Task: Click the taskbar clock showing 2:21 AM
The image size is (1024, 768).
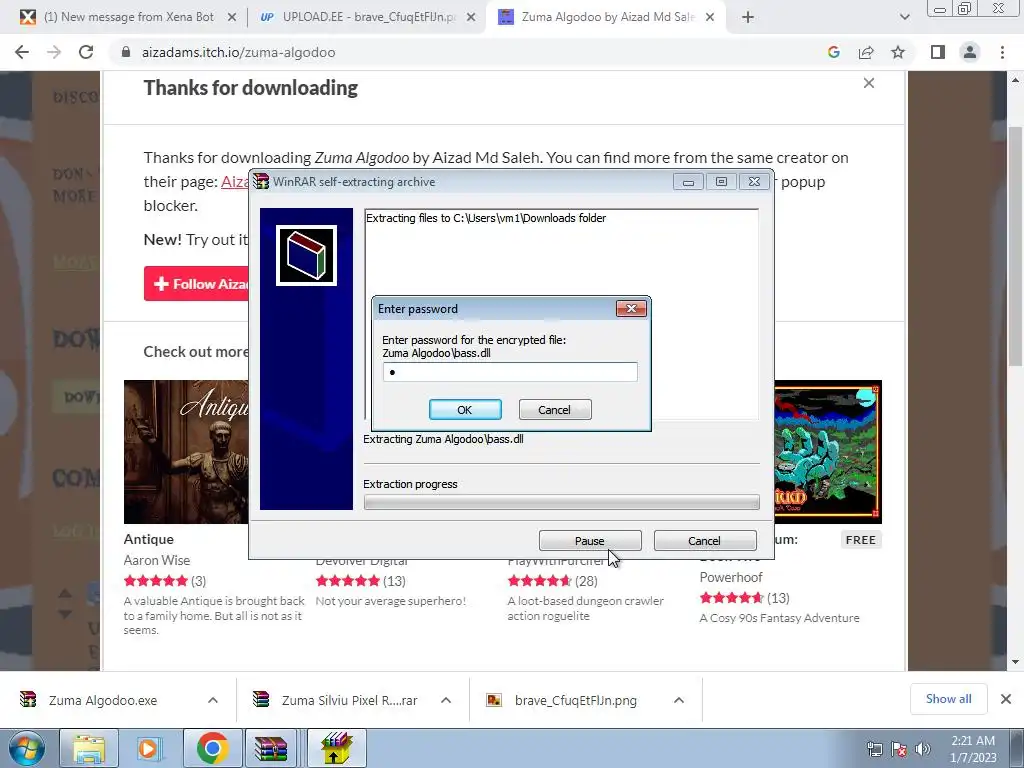Action: point(973,749)
